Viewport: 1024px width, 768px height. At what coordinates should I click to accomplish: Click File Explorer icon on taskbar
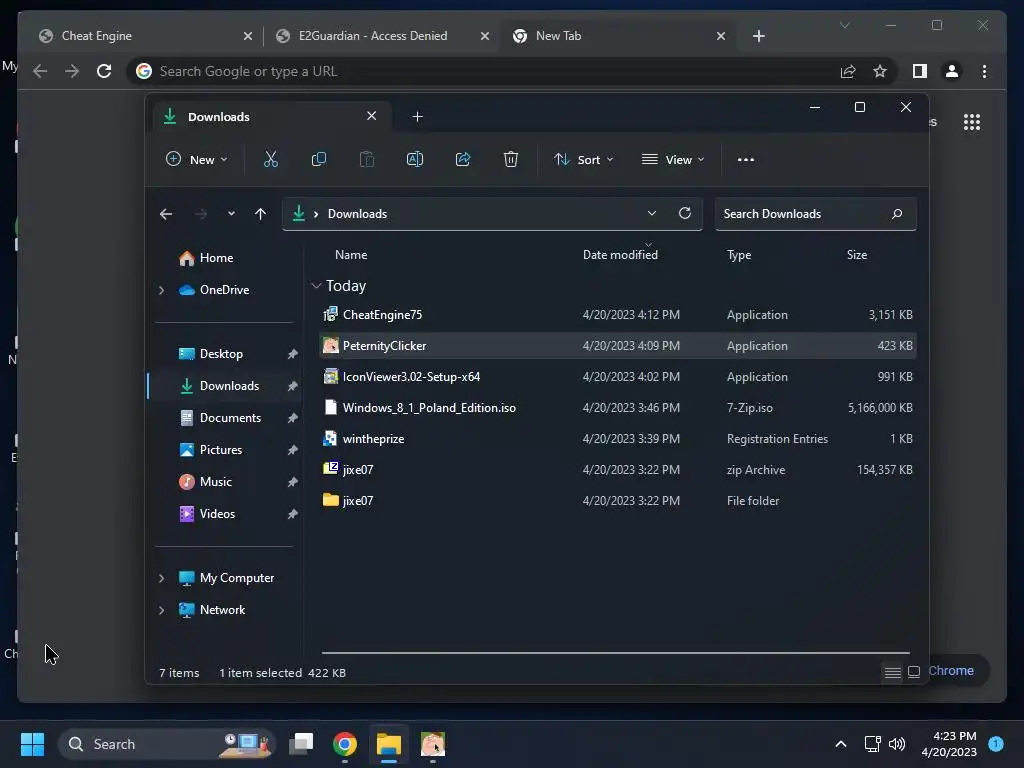pos(389,744)
